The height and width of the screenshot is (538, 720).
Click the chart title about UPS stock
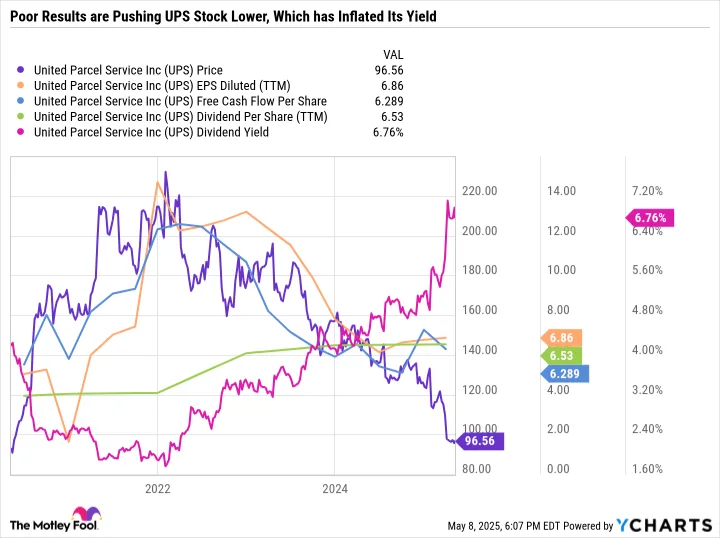pyautogui.click(x=223, y=17)
